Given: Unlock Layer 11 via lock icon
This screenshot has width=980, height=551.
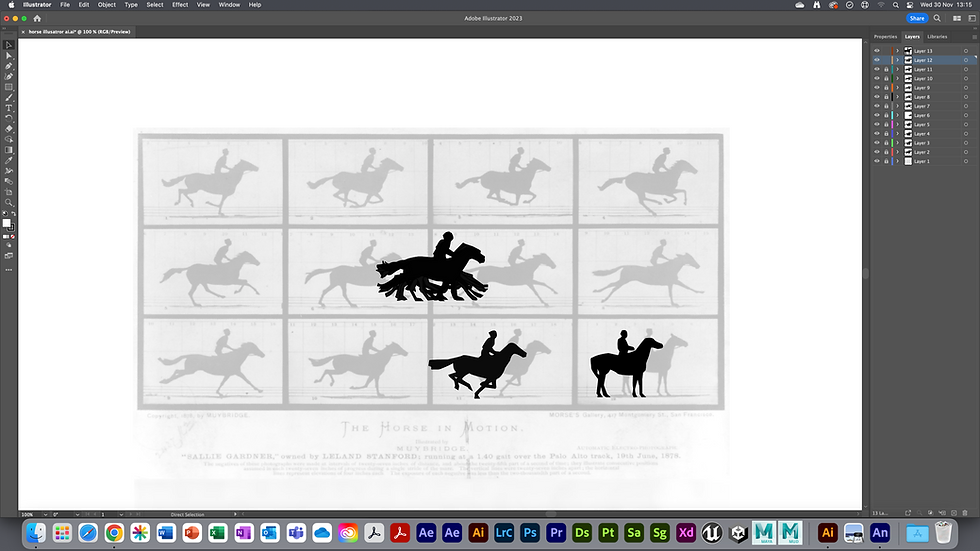Looking at the screenshot, I should [x=886, y=69].
